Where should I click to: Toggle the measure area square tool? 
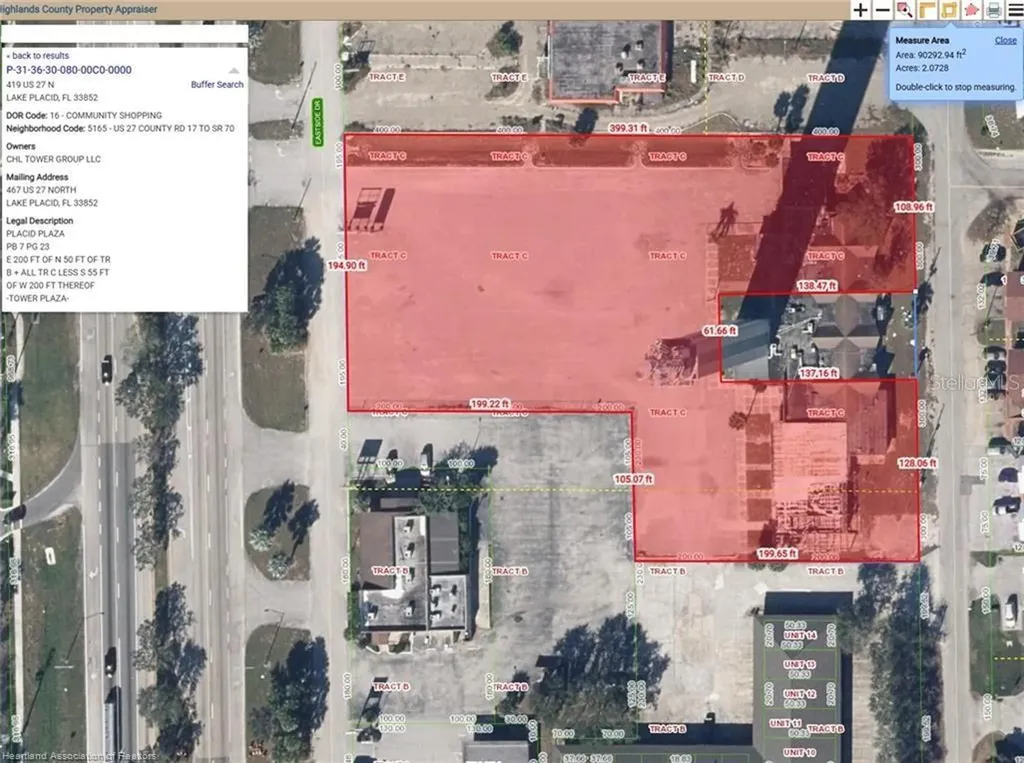[x=949, y=10]
